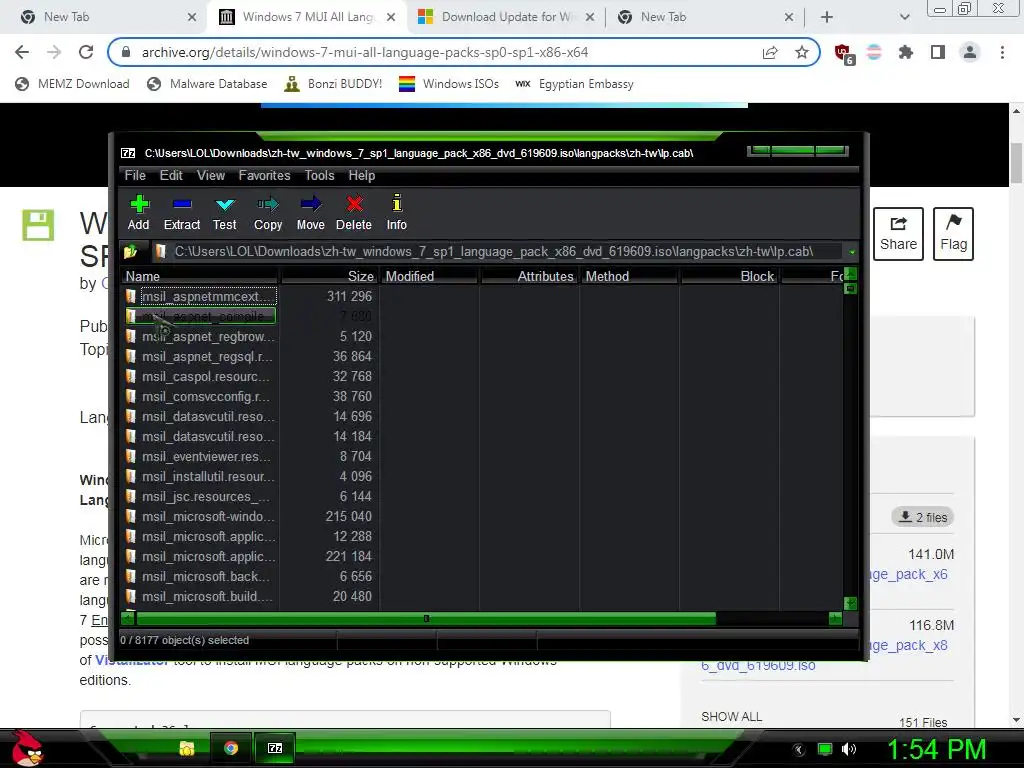This screenshot has width=1024, height=768.
Task: Click the size value 311 296
Action: 349,296
